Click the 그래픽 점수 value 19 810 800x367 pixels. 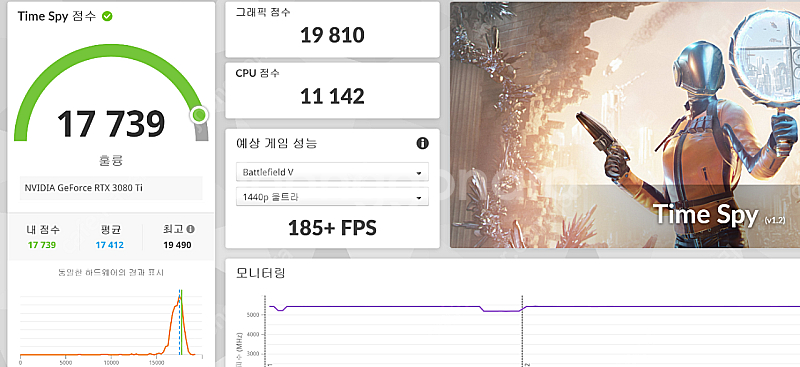pos(332,35)
